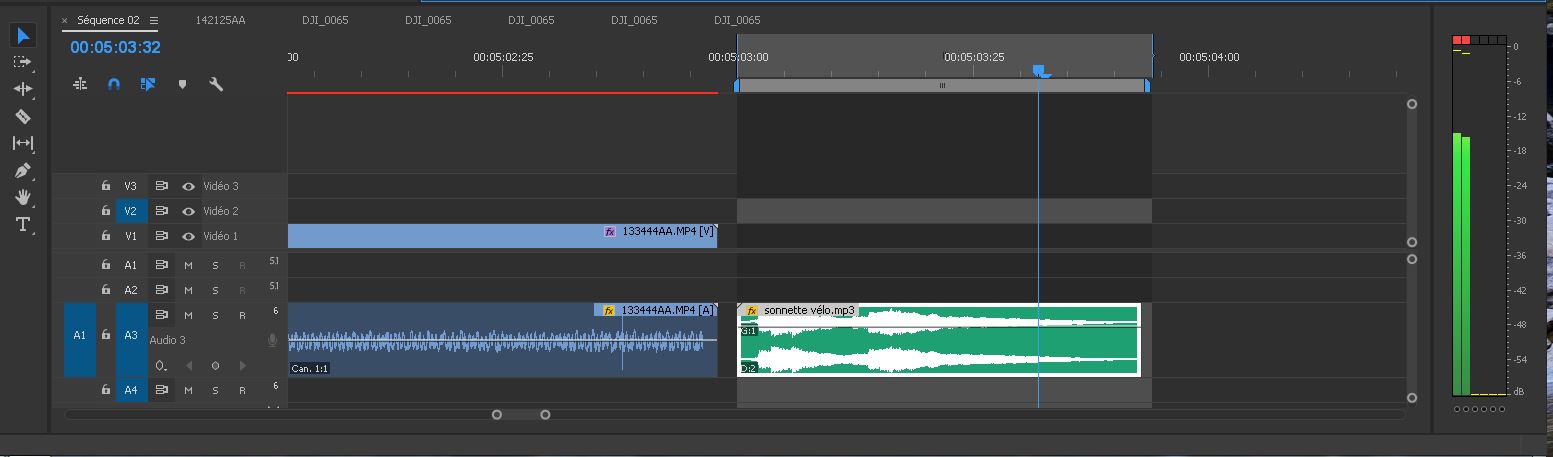Image resolution: width=1553 pixels, height=457 pixels.
Task: Open the Audio 3 keyframe display dropdown
Action: [162, 366]
